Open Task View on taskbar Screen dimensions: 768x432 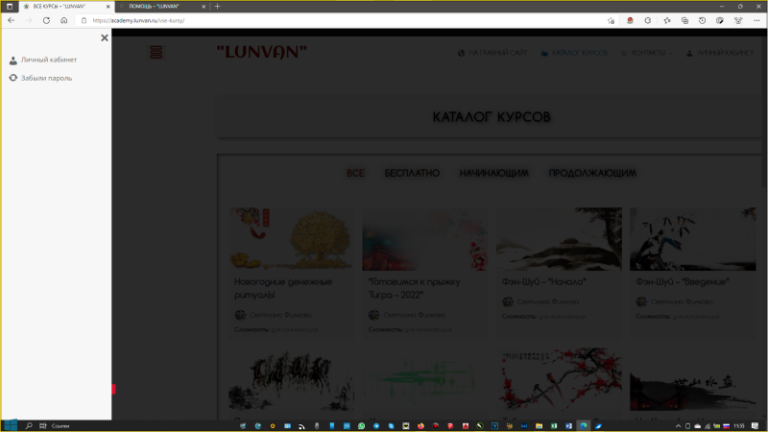tap(43, 426)
